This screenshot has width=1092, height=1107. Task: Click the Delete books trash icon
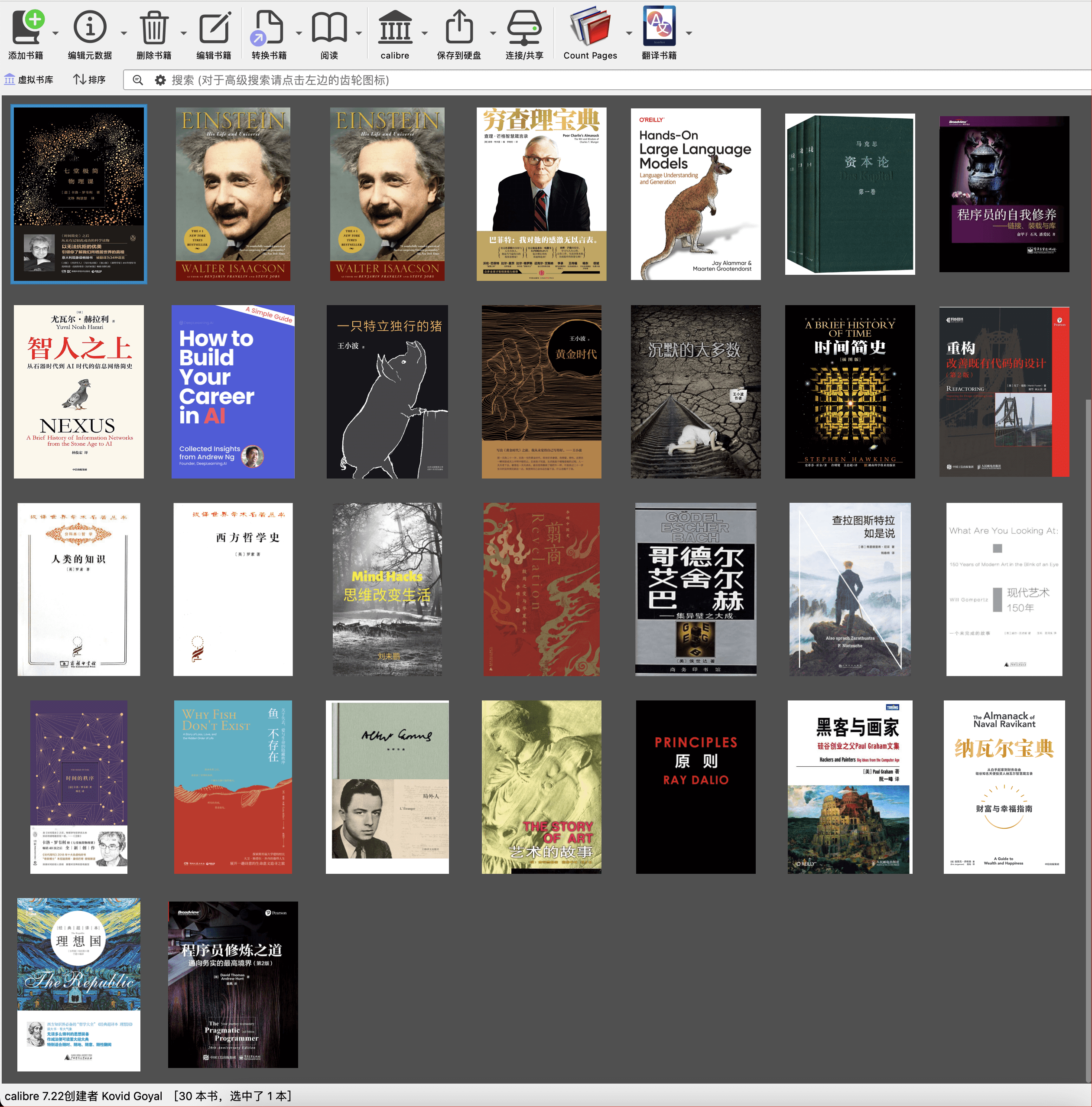pos(153,27)
